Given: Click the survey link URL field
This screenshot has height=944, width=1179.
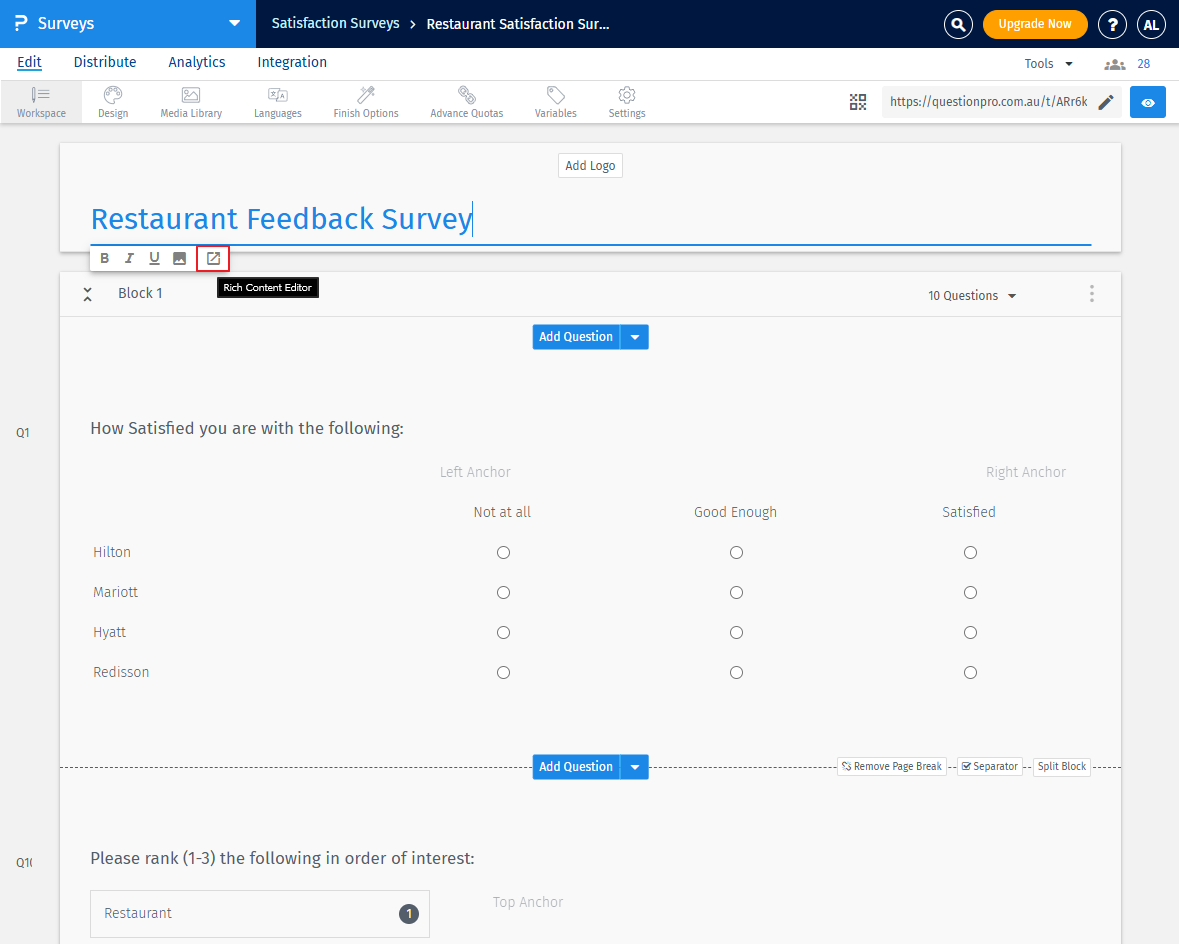Looking at the screenshot, I should (990, 101).
